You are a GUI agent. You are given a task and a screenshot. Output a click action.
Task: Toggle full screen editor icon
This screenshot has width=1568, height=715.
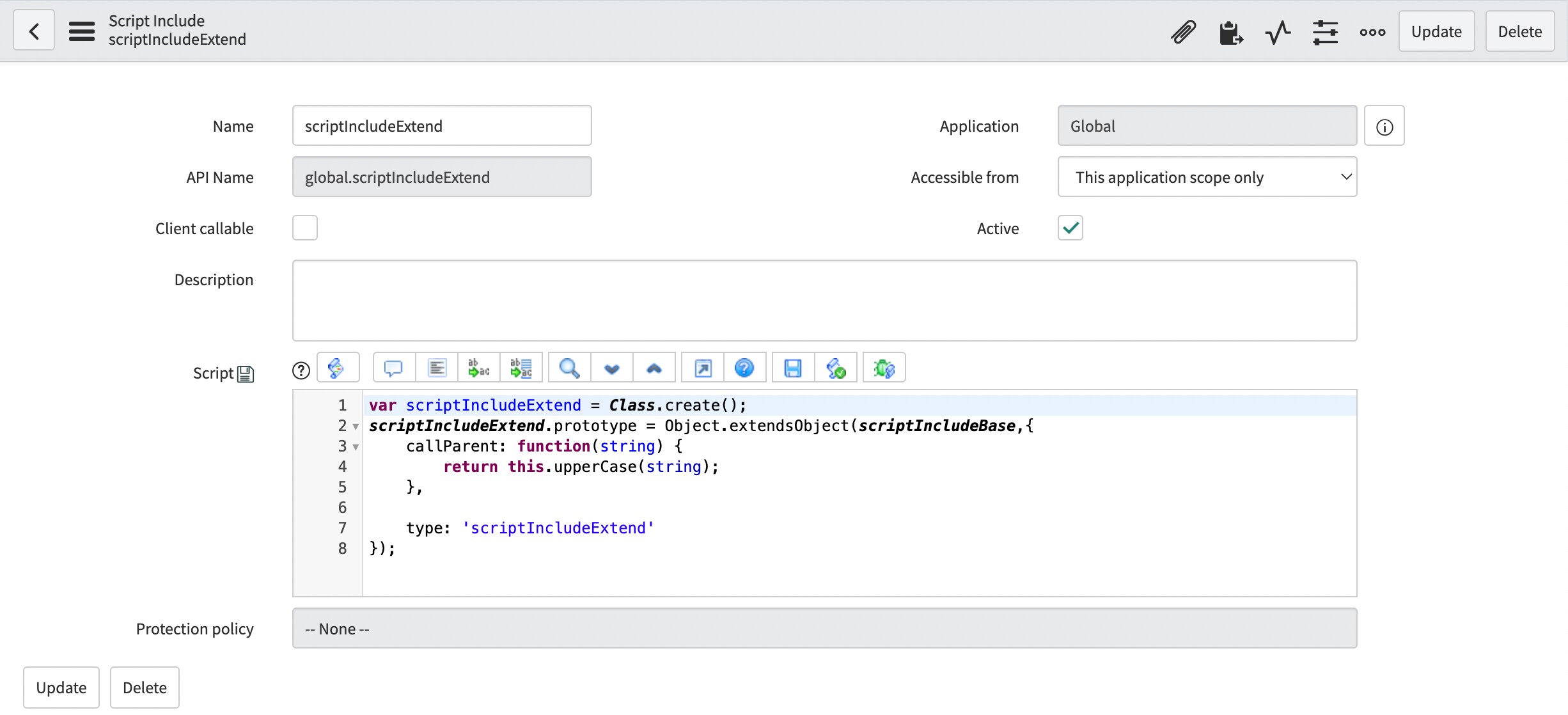(x=703, y=368)
